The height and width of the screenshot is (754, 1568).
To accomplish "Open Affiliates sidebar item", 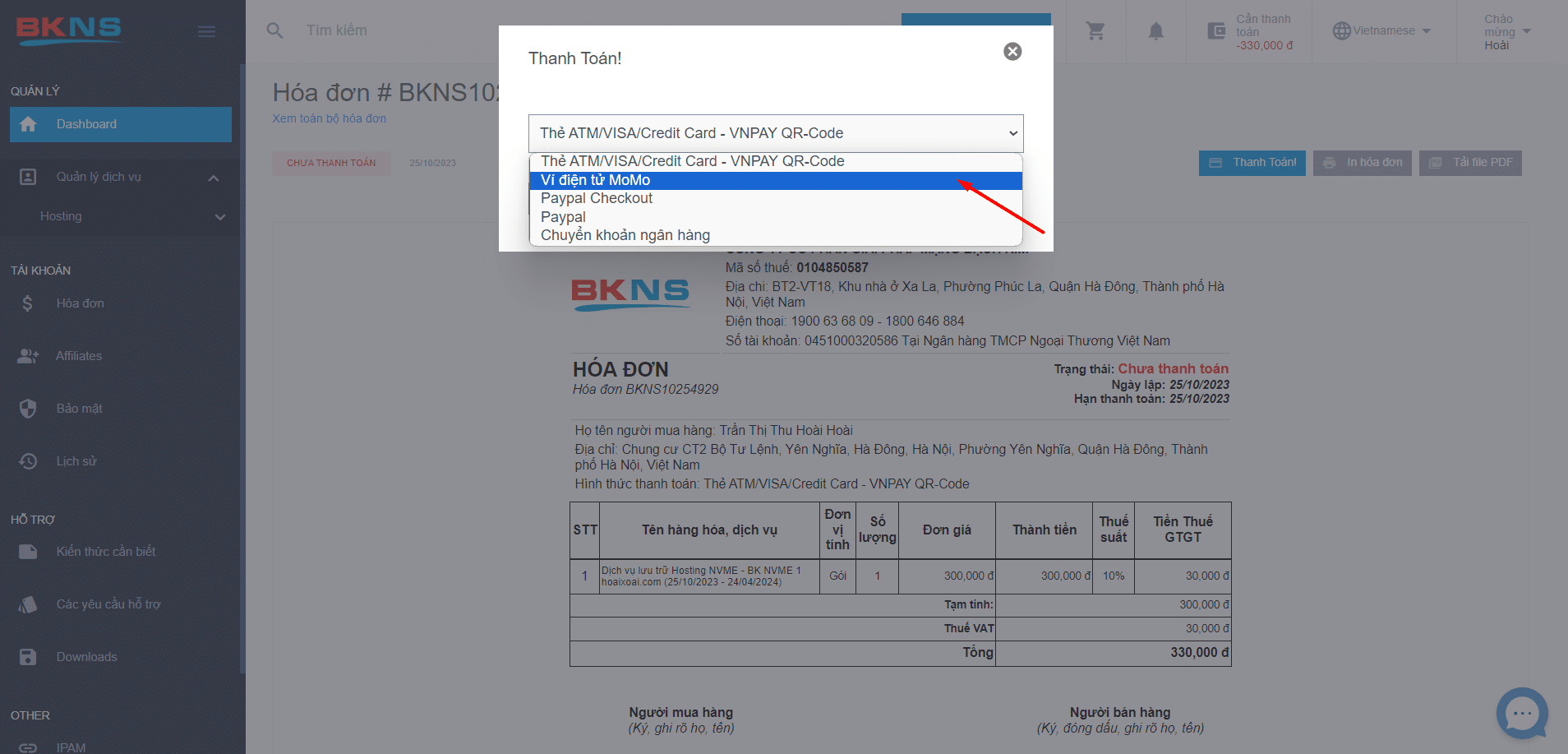I will click(x=79, y=356).
